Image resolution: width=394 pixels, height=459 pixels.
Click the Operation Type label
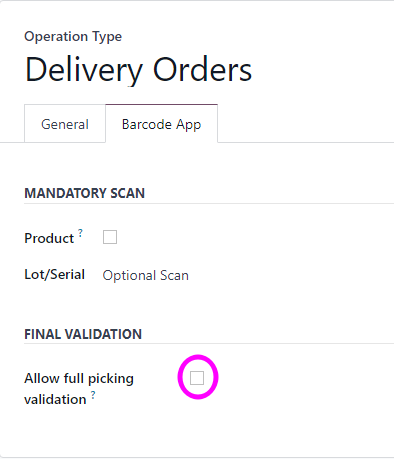(73, 36)
